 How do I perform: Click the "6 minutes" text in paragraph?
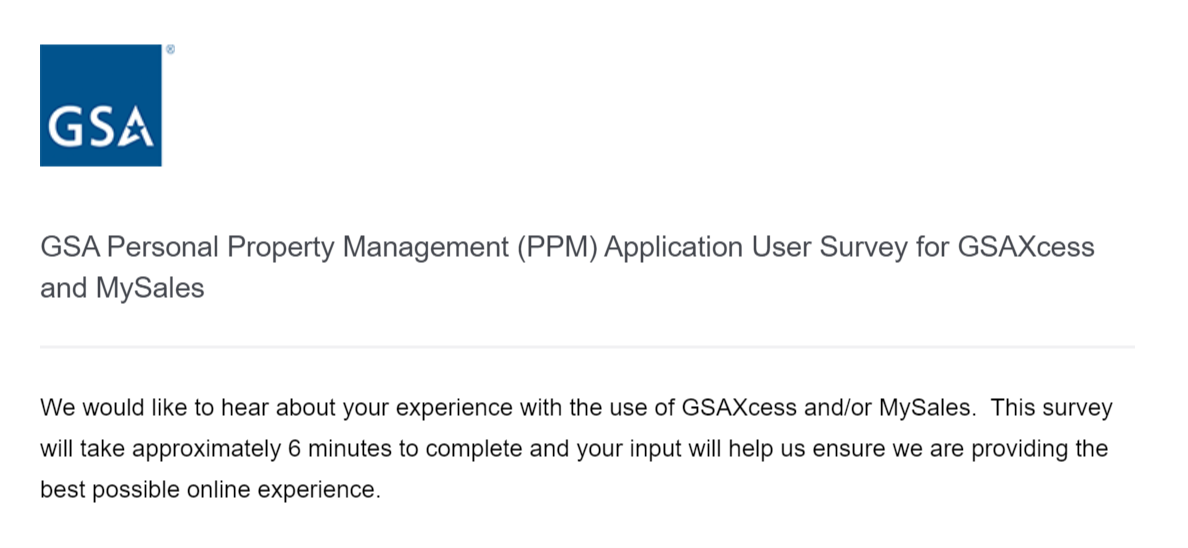pos(339,449)
